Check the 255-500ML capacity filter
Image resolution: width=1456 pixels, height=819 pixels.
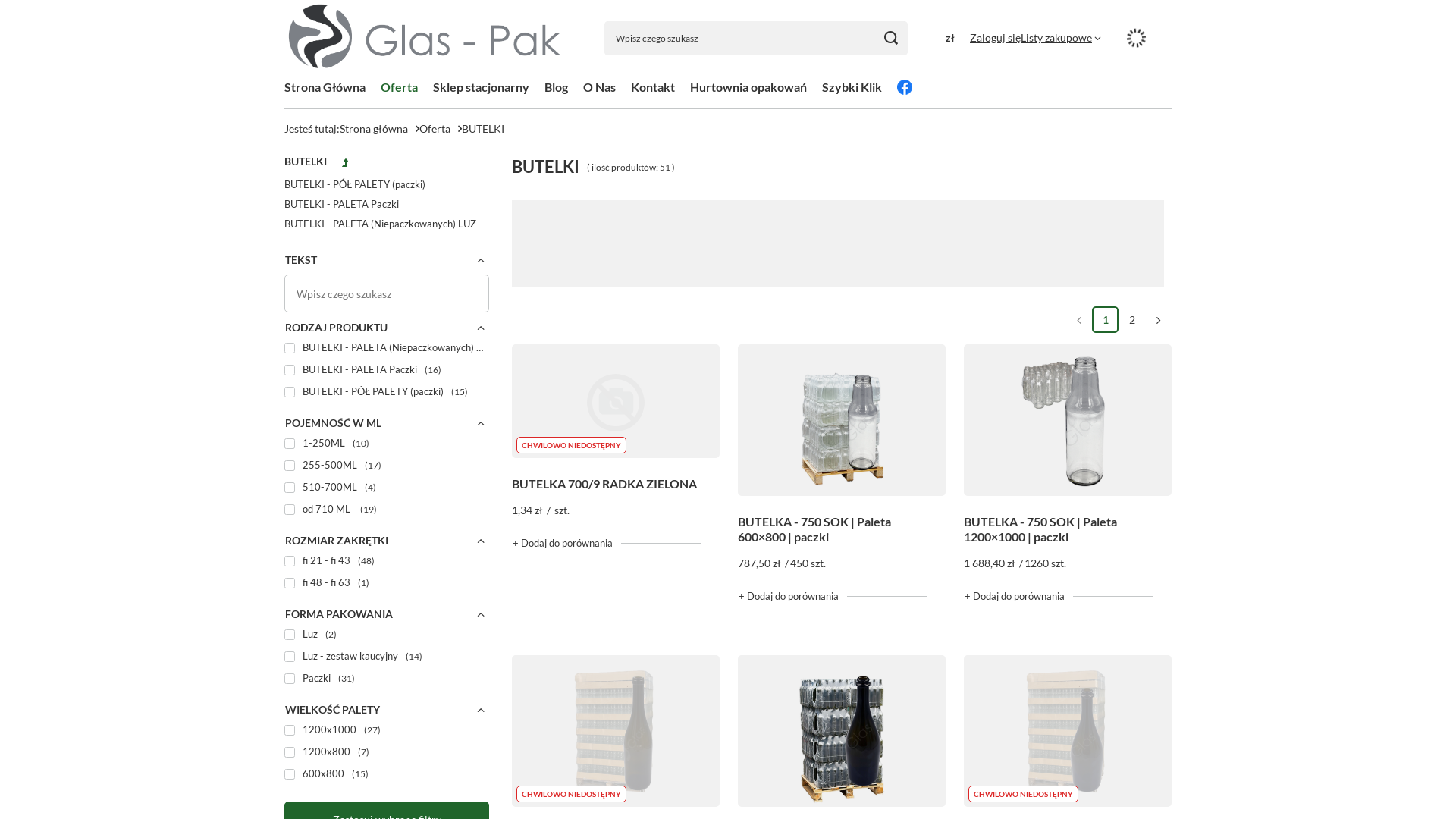[290, 466]
